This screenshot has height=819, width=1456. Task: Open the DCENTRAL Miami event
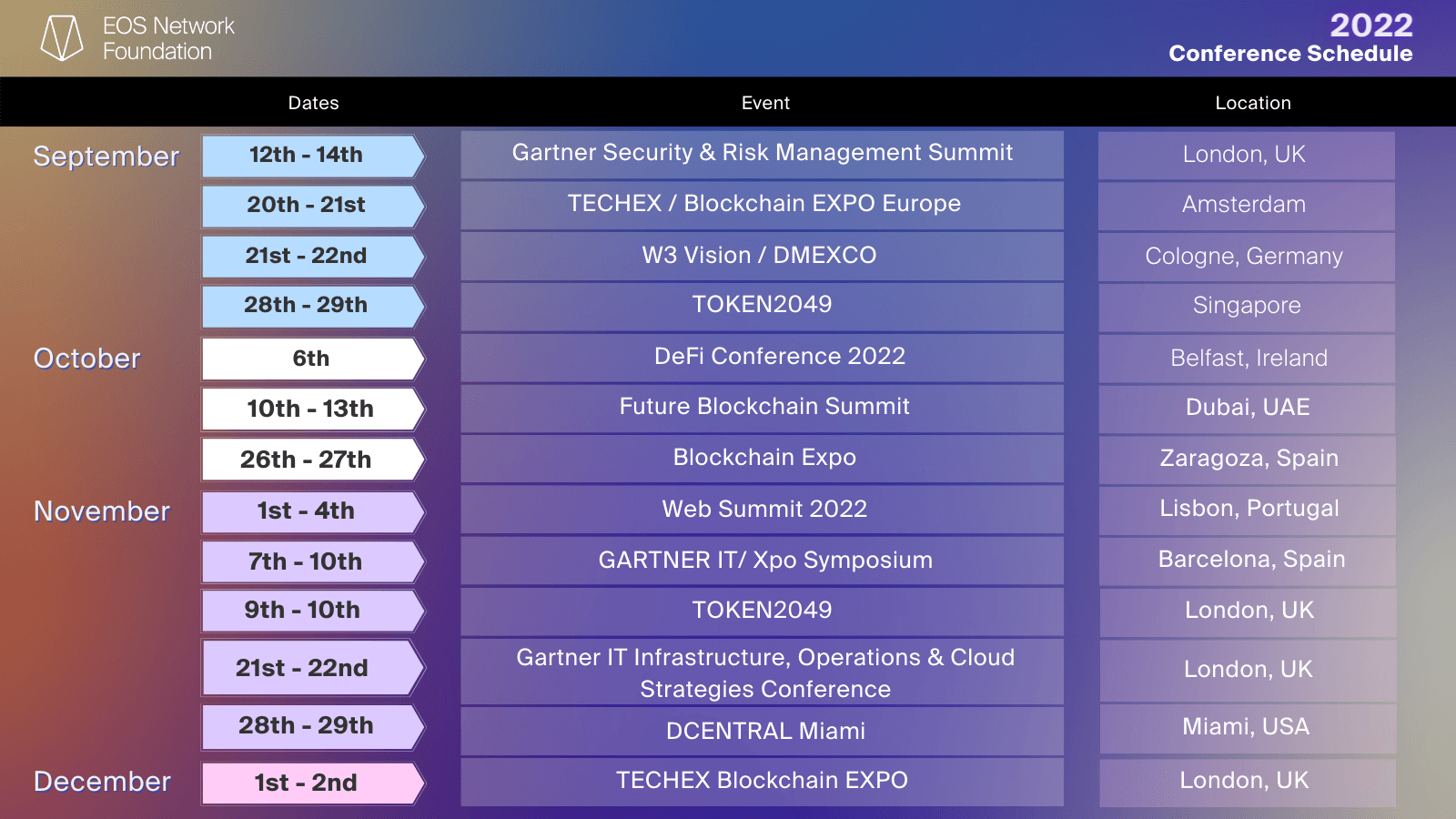click(x=762, y=732)
